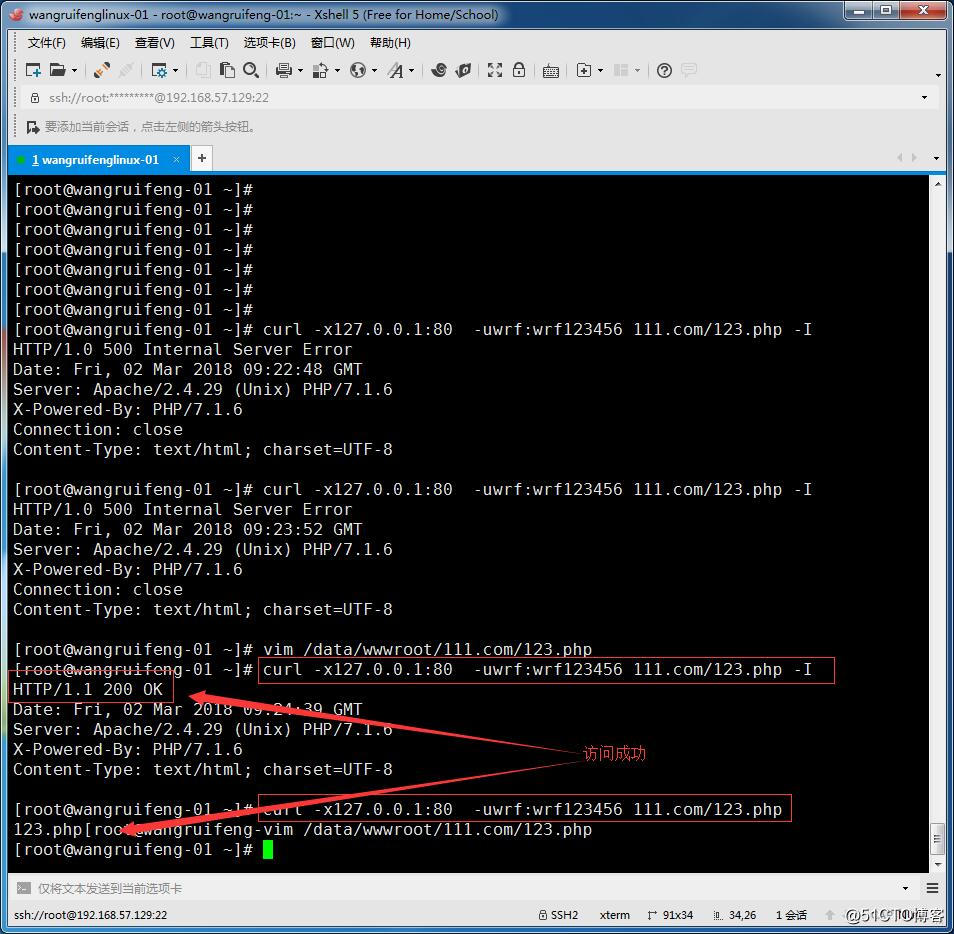
Task: Click the Color scheme icon
Action: click(x=320, y=70)
